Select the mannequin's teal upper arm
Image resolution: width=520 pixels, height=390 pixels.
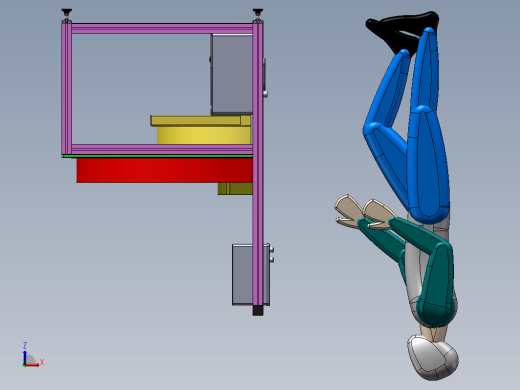(x=436, y=283)
